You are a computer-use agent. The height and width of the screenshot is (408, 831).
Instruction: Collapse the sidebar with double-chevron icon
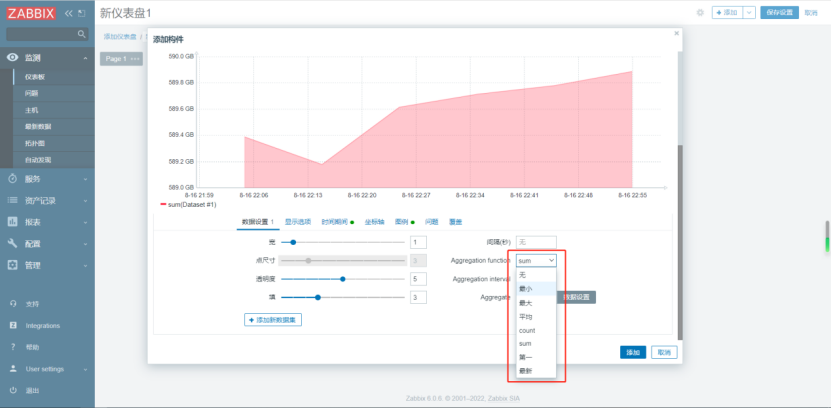(68, 13)
